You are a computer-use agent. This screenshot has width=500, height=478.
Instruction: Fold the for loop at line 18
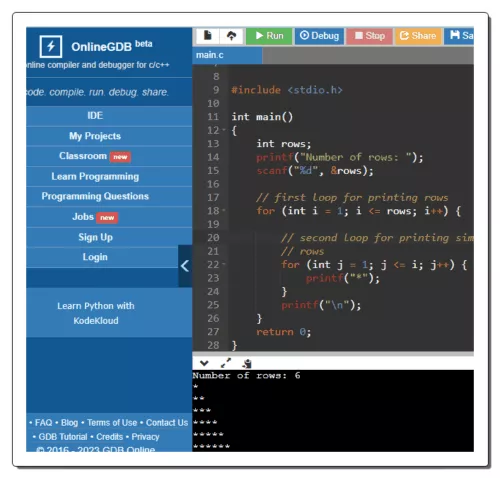point(224,210)
